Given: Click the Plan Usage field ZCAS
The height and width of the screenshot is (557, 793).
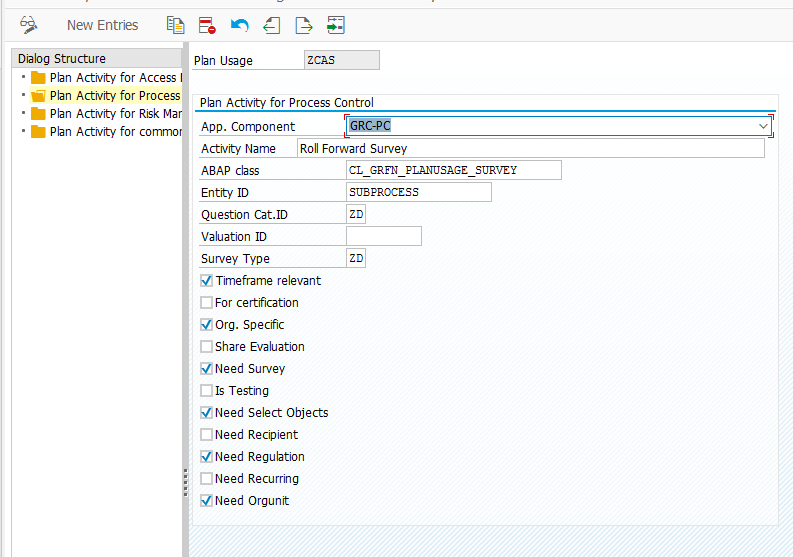Looking at the screenshot, I should tap(342, 60).
